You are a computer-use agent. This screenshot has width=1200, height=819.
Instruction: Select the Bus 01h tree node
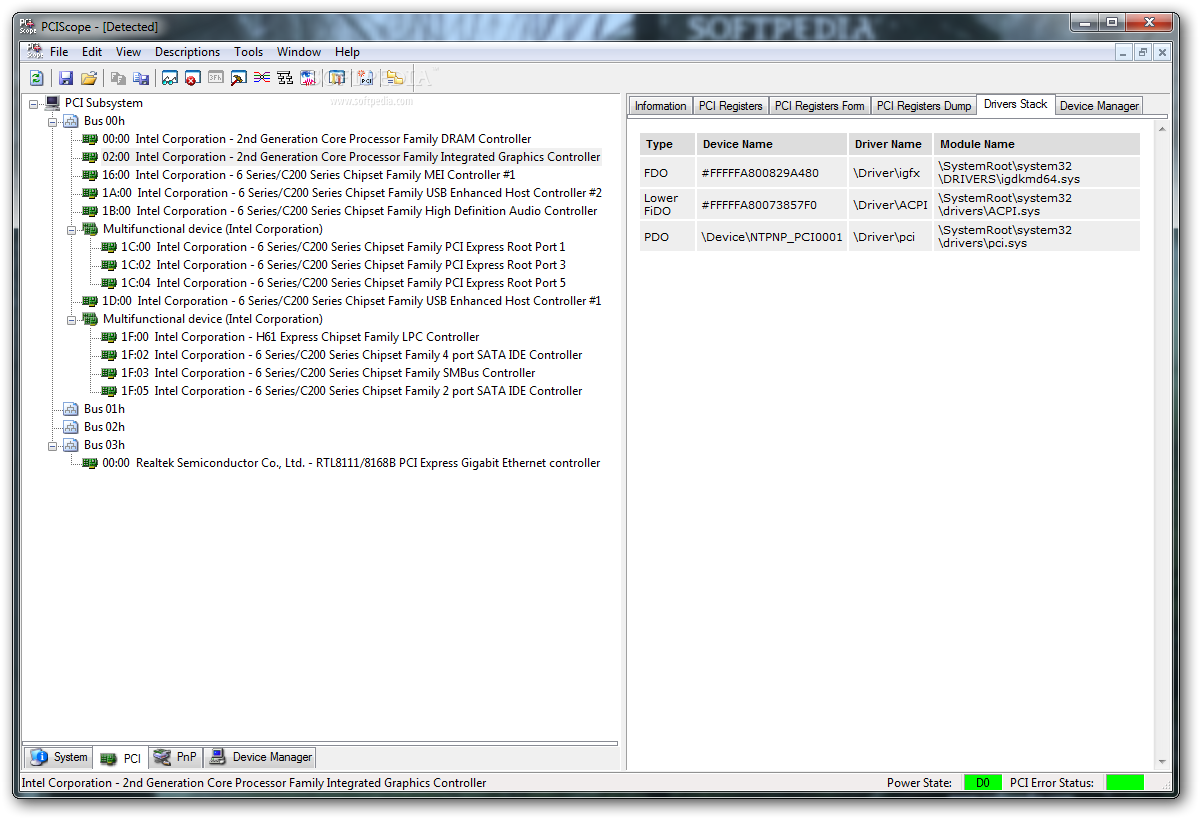pyautogui.click(x=104, y=409)
